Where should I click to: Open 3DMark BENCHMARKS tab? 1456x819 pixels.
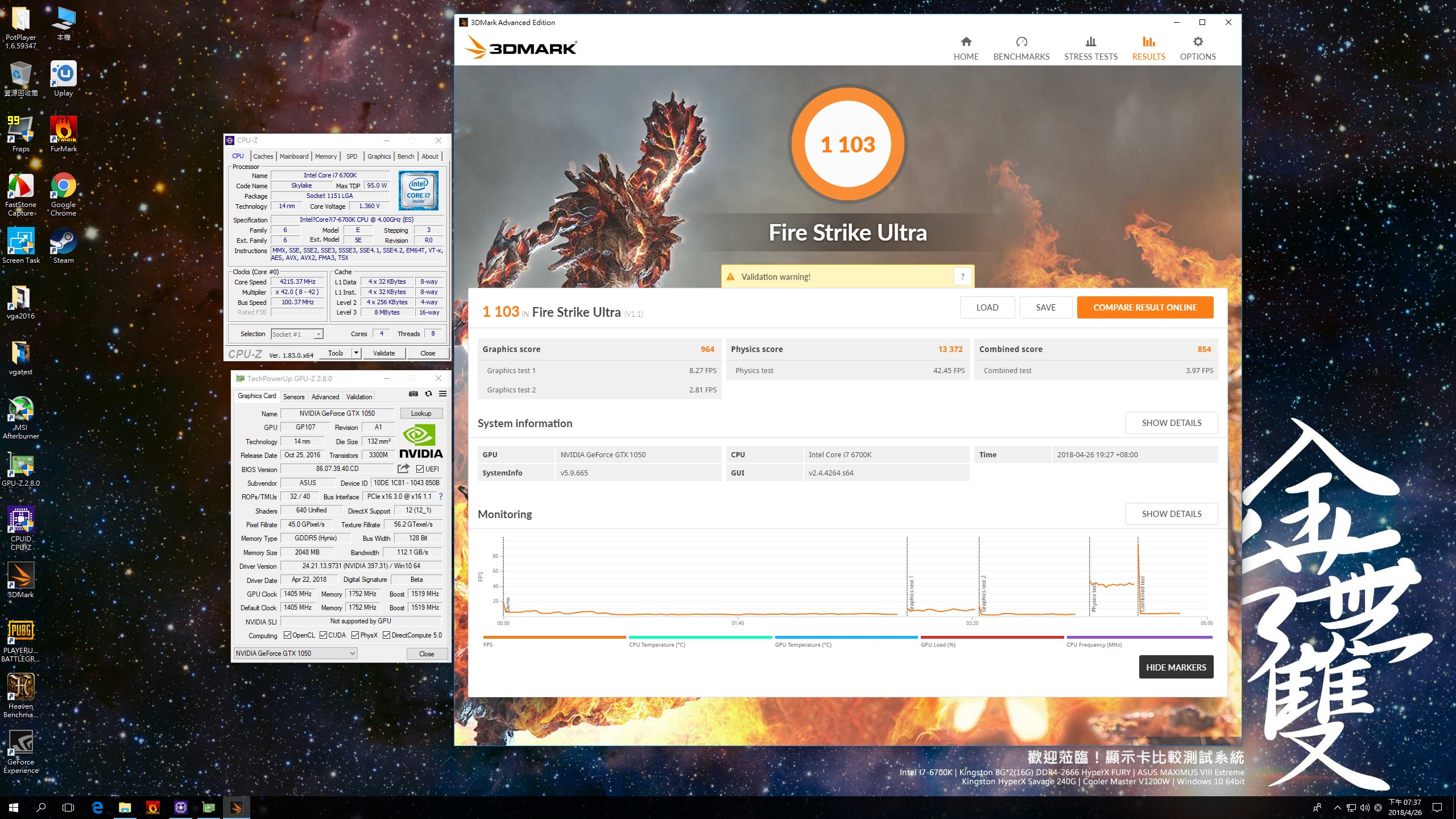click(1021, 48)
